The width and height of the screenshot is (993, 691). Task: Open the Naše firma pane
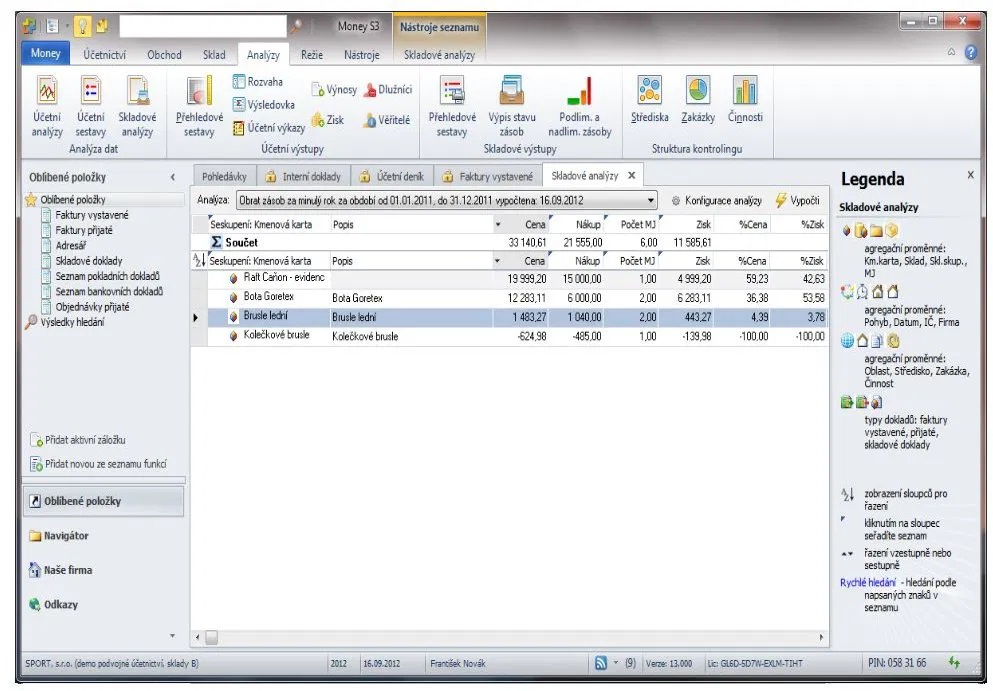point(60,570)
